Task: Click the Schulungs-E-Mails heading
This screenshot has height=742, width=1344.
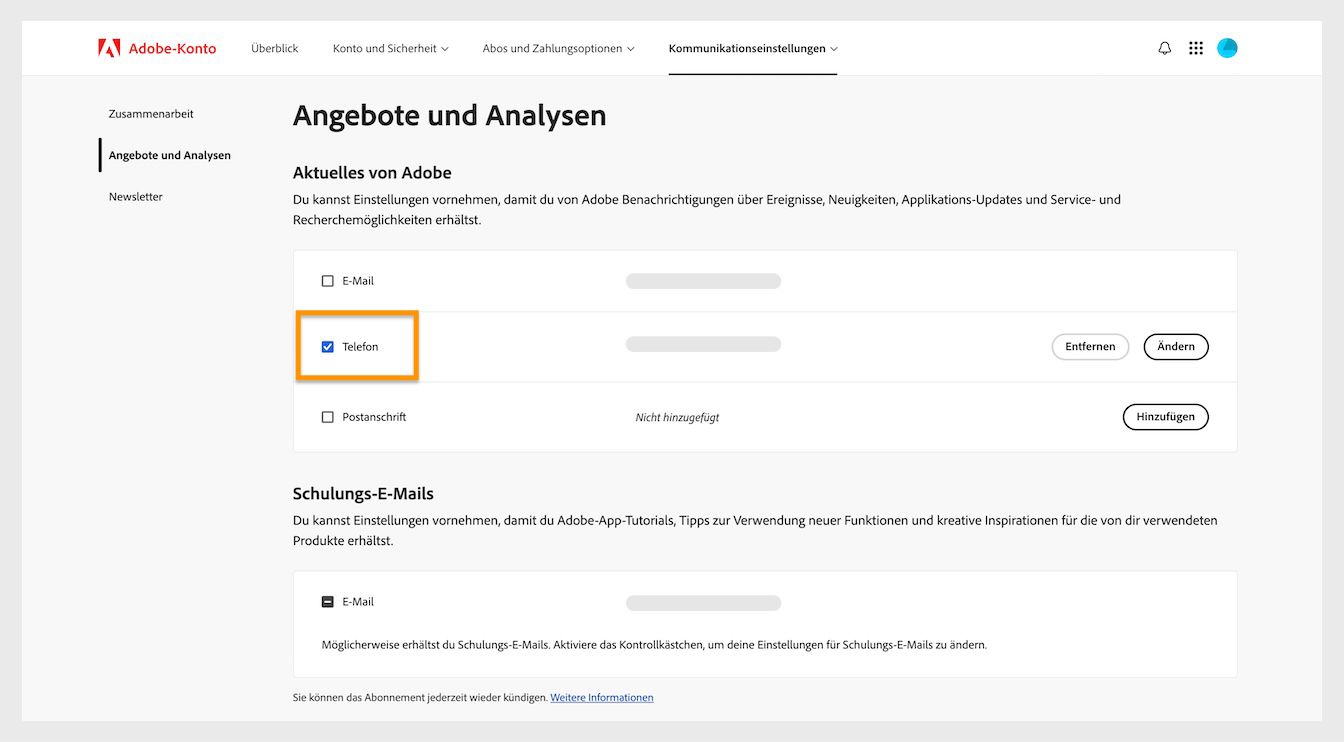Action: pos(363,494)
